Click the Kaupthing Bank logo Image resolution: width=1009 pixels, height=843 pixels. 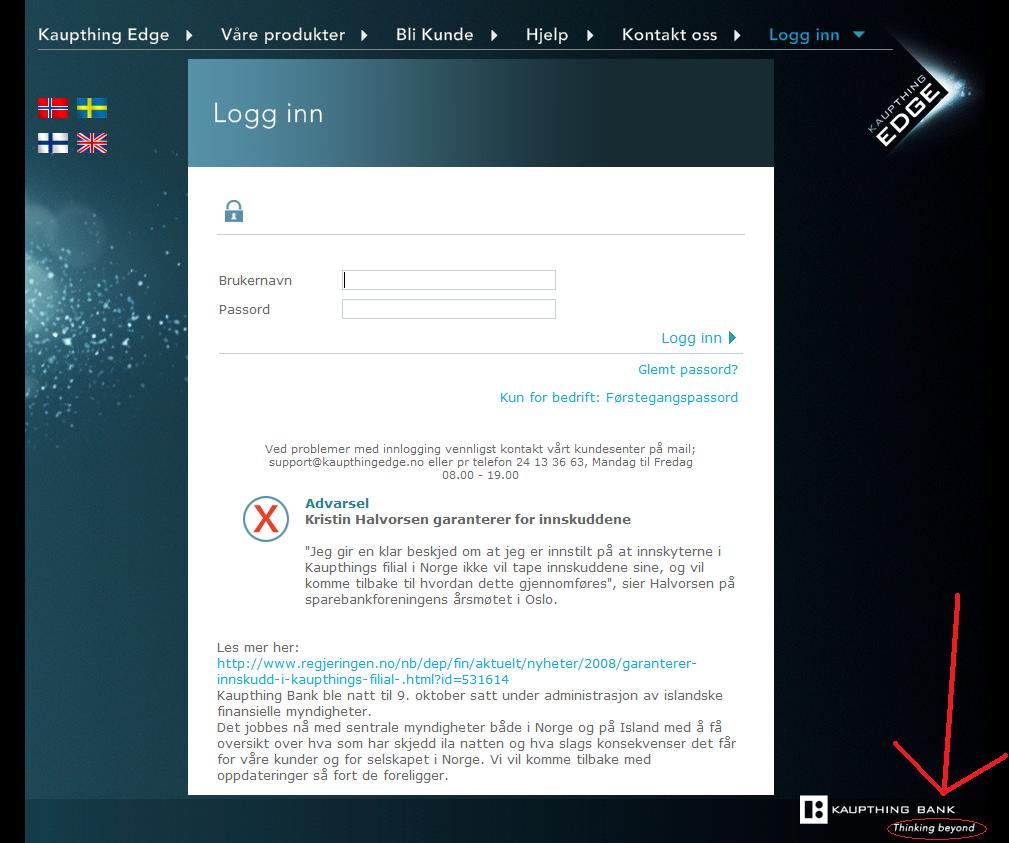[x=878, y=809]
